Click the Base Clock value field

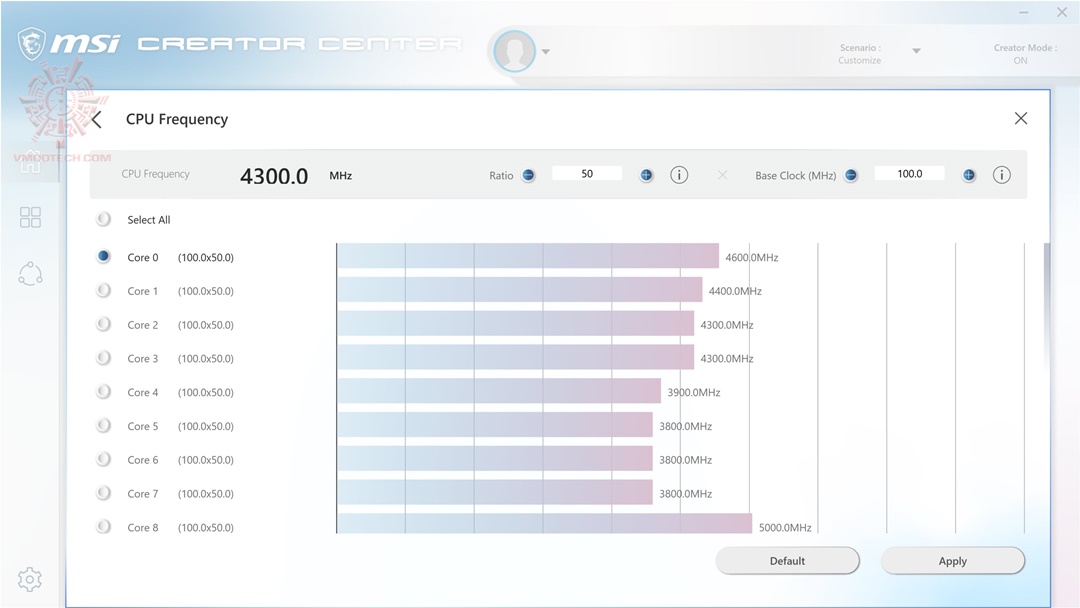(909, 174)
